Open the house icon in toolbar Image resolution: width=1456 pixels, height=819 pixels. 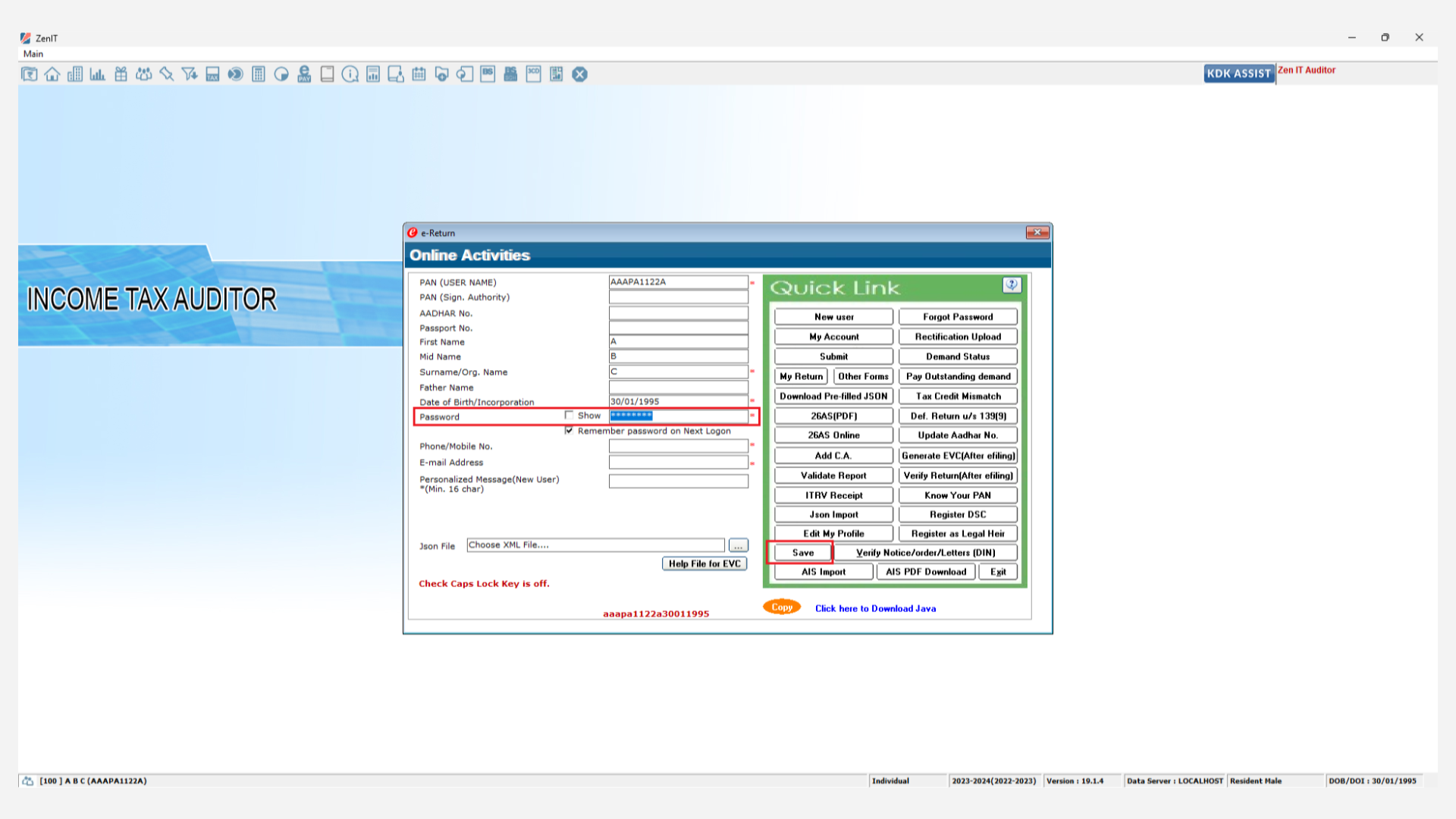point(52,74)
